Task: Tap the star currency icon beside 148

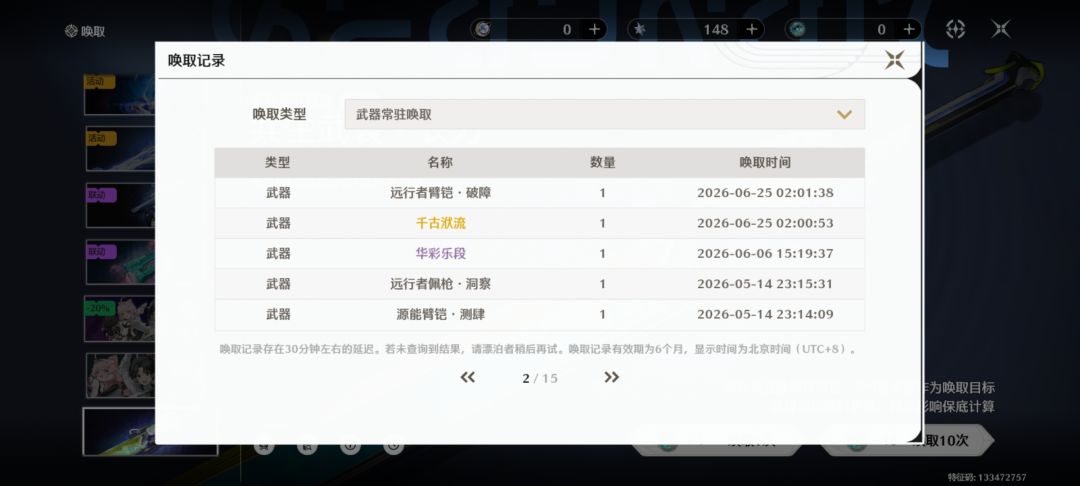Action: (640, 29)
